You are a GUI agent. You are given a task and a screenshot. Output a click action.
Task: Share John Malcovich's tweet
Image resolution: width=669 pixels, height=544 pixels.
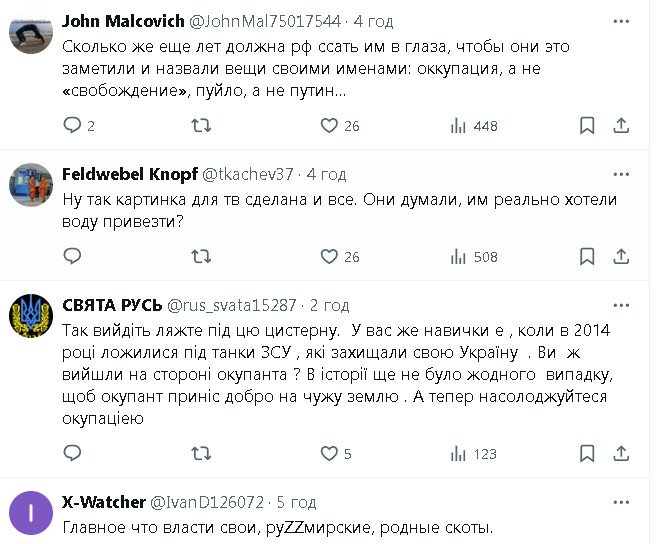coord(621,126)
